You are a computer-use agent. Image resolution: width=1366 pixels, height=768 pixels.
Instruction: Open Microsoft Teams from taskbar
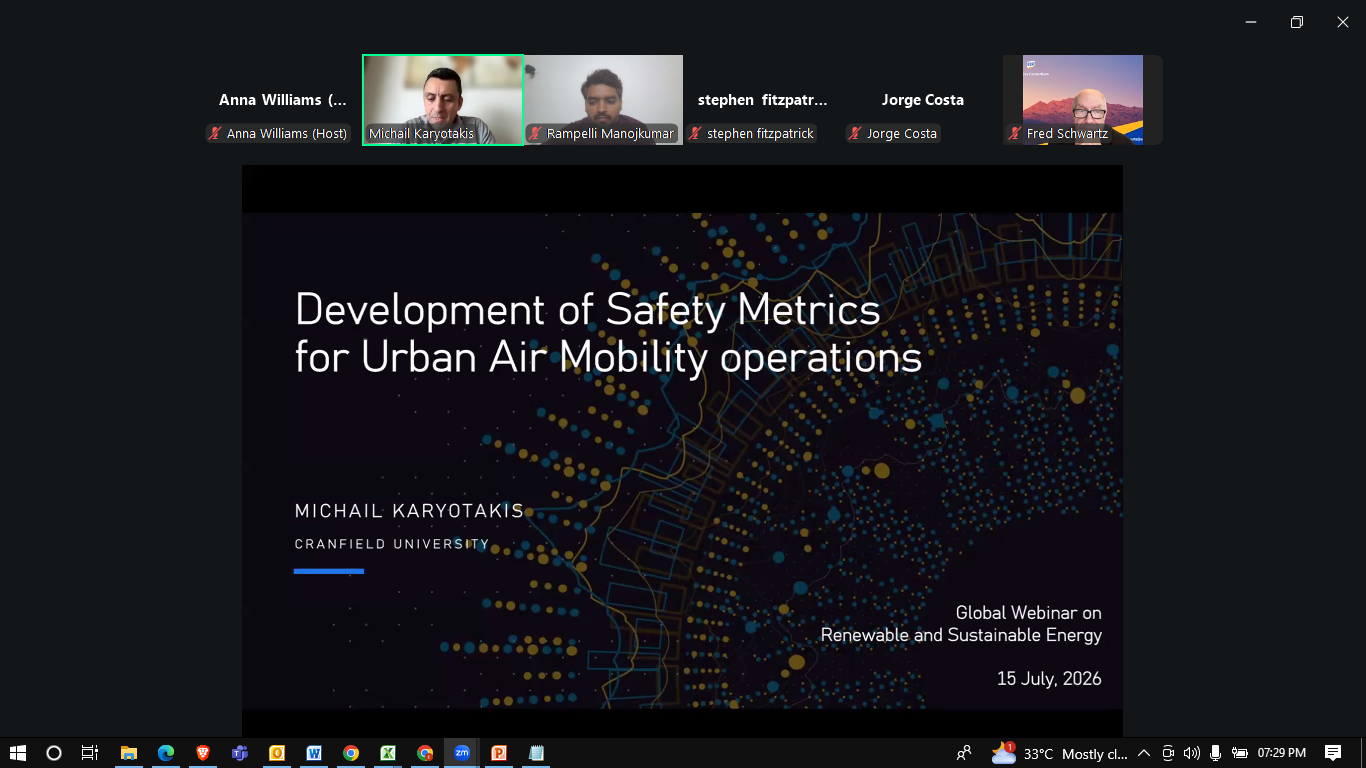click(x=240, y=753)
